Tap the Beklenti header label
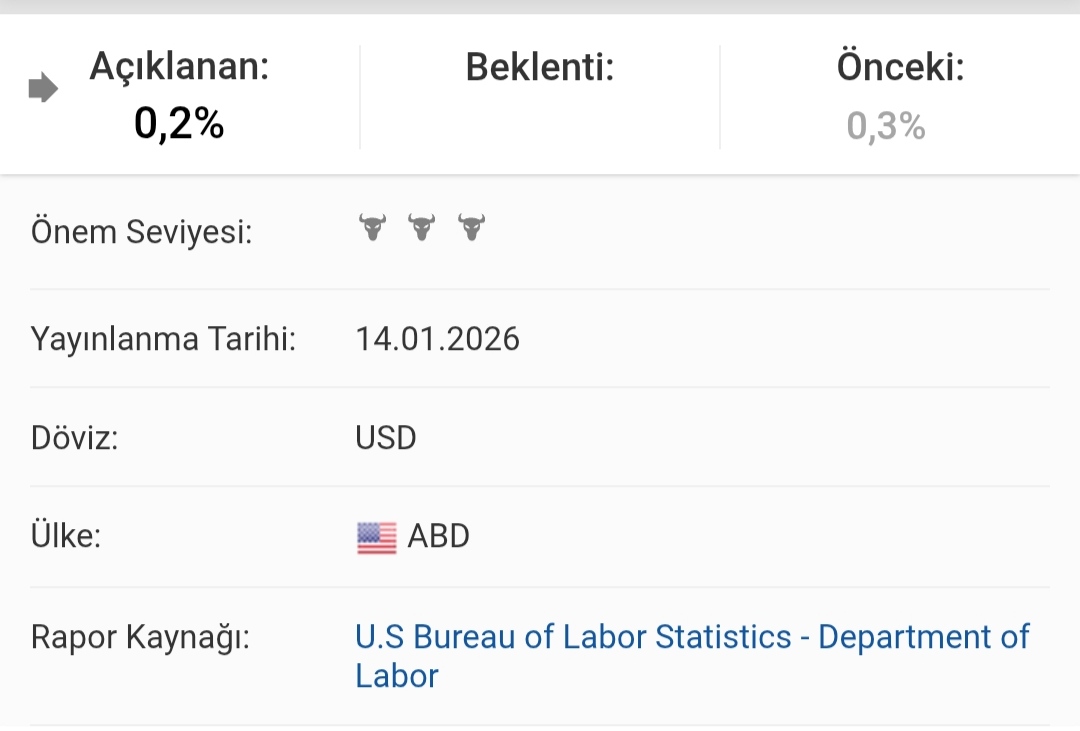The width and height of the screenshot is (1080, 731). [540, 67]
